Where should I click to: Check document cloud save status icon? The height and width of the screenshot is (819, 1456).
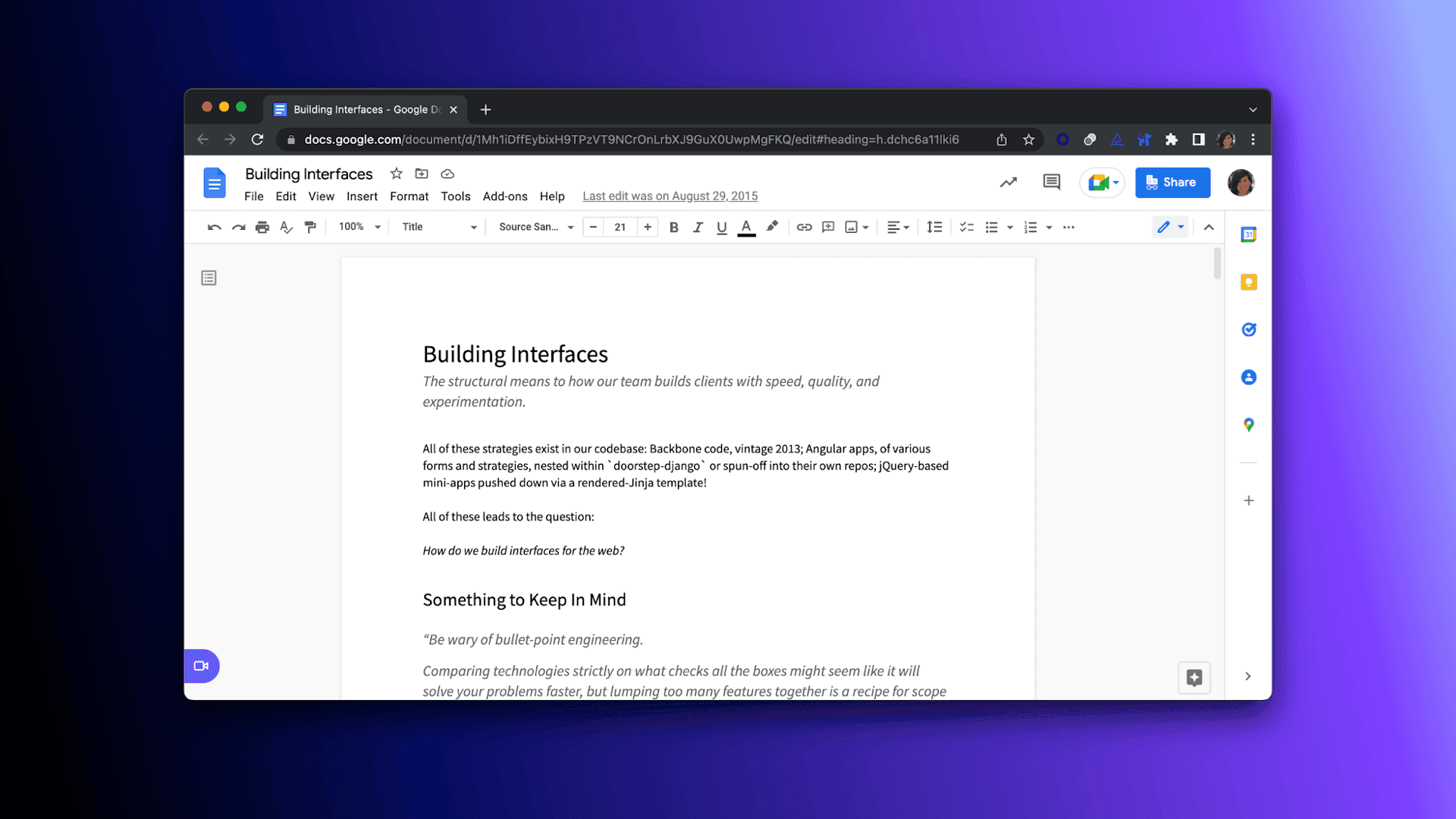pos(447,174)
